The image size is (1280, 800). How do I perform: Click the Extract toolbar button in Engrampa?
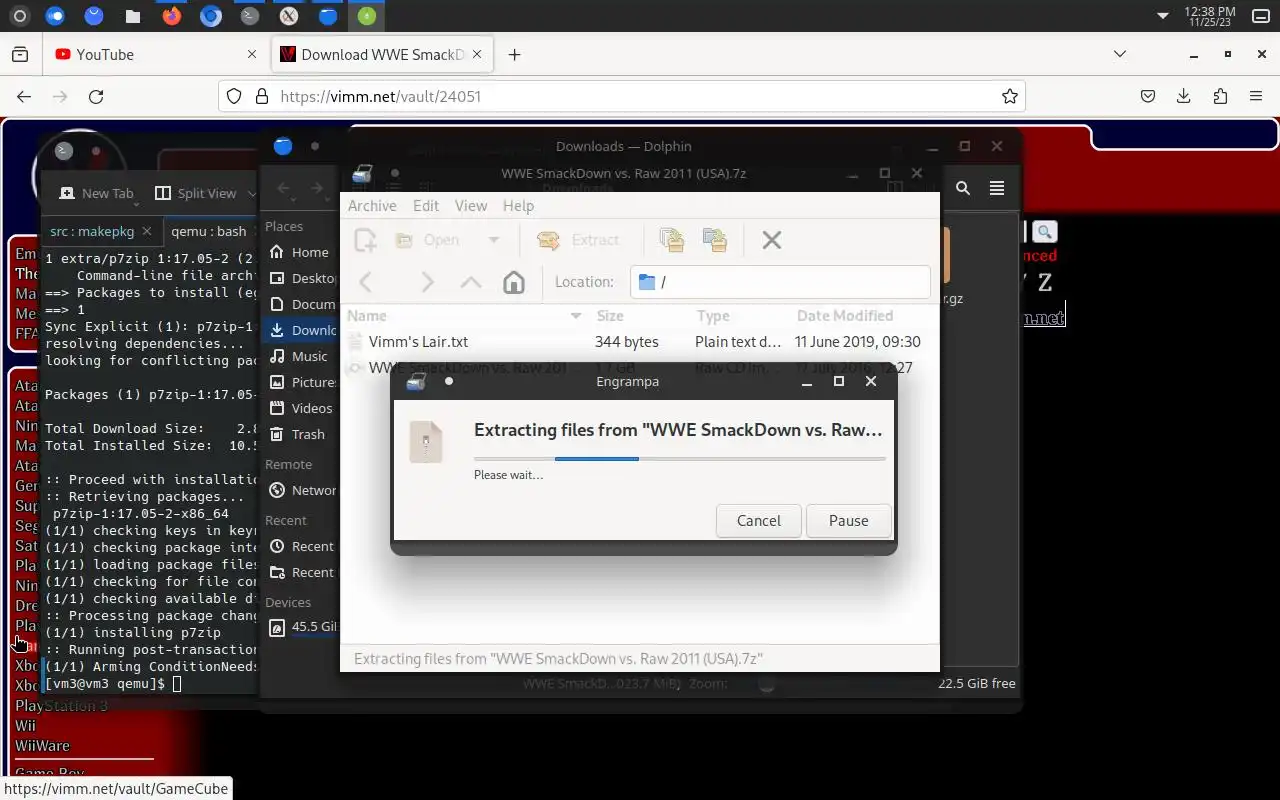click(x=579, y=240)
